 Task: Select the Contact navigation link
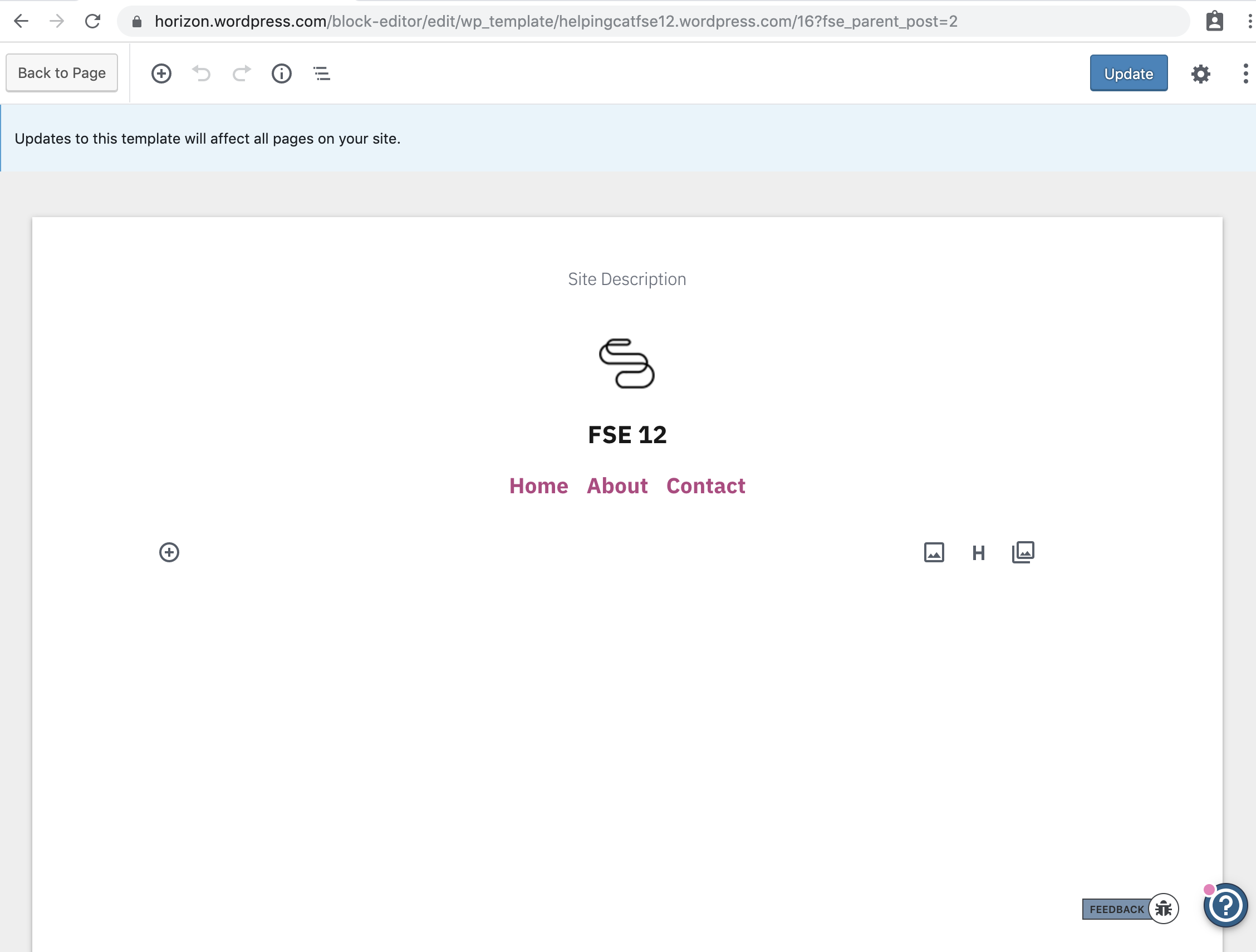(705, 486)
